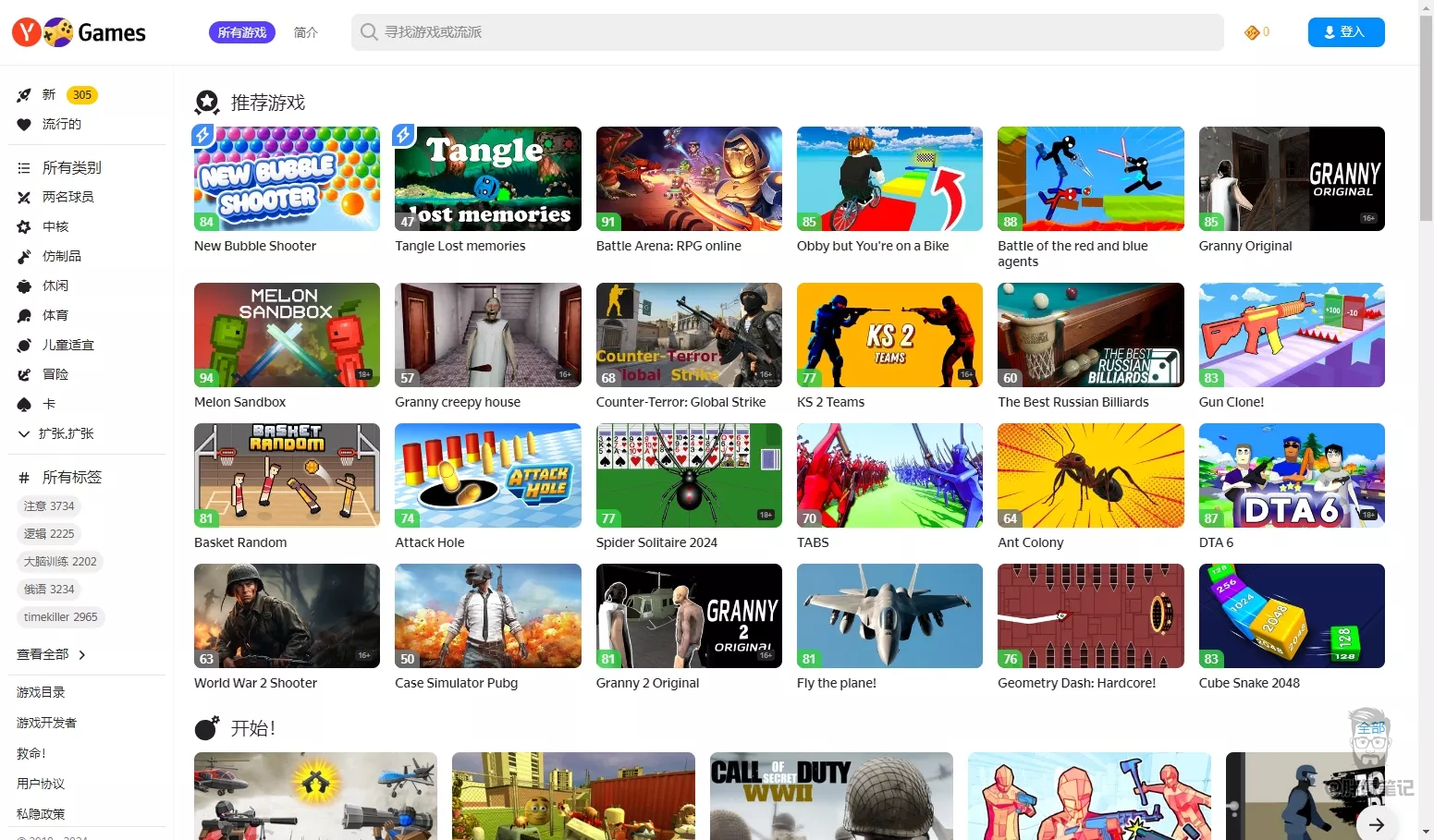The width and height of the screenshot is (1434, 840).
Task: Click the adventure icon for 冒险
Action: [x=24, y=374]
